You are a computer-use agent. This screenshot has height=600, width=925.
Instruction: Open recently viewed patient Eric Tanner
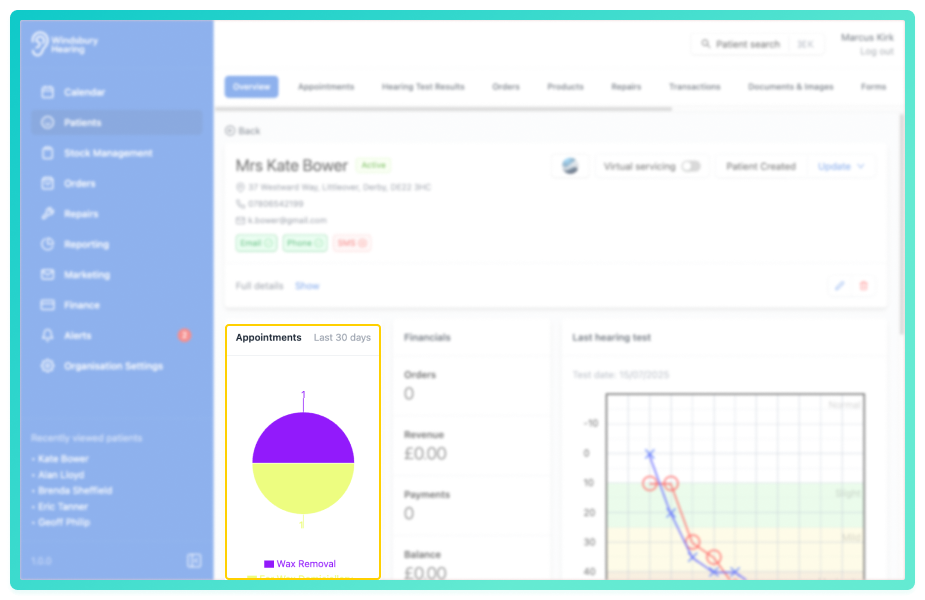(x=63, y=507)
